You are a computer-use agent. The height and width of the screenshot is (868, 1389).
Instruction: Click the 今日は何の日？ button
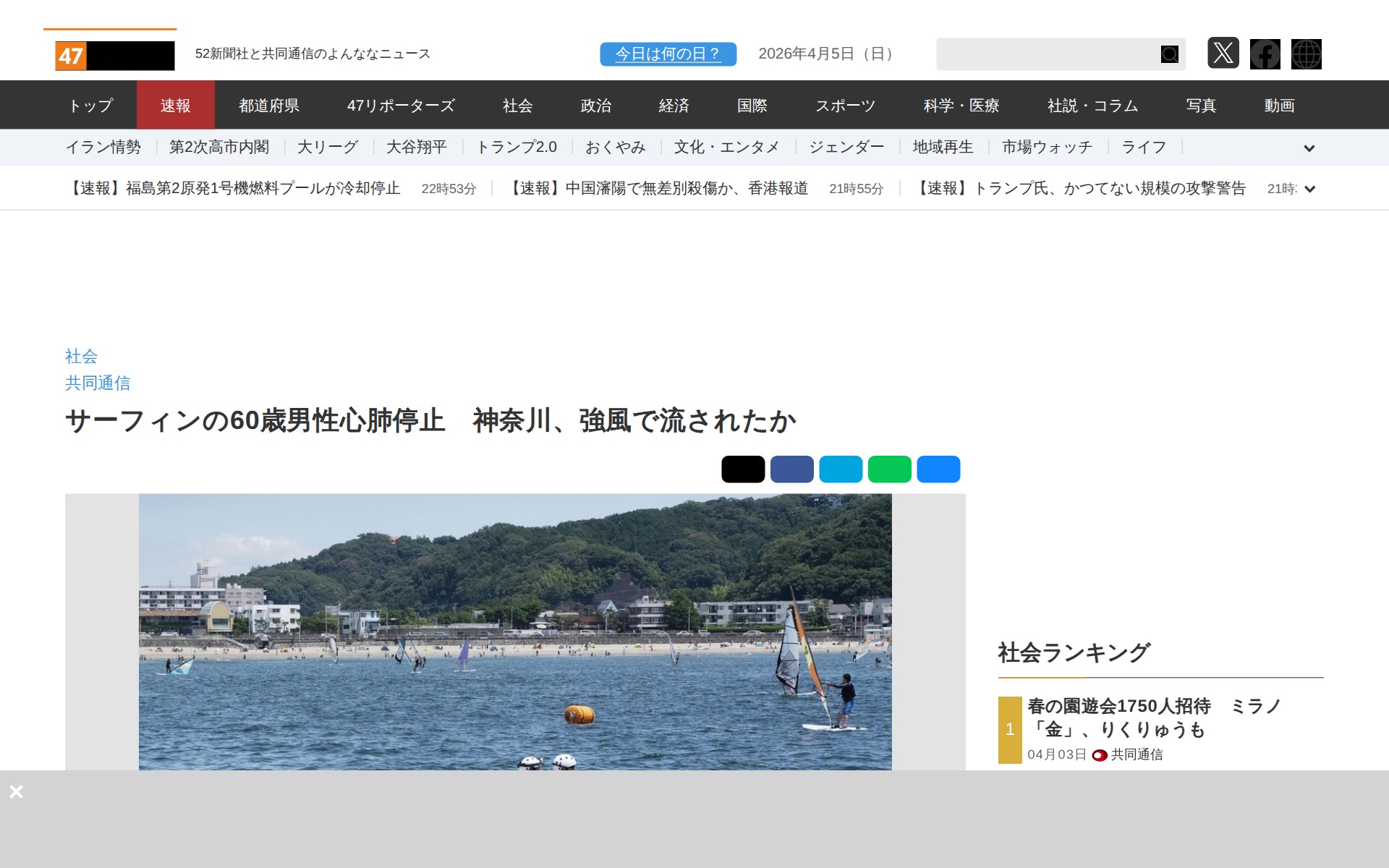click(668, 54)
